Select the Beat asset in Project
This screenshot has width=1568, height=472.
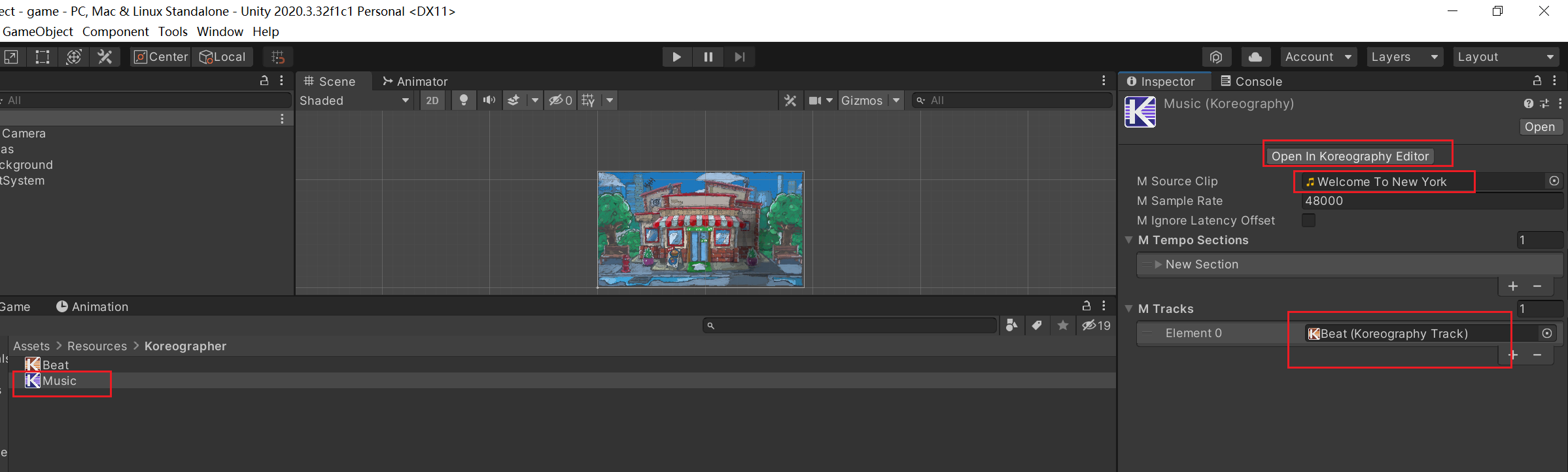(x=47, y=365)
